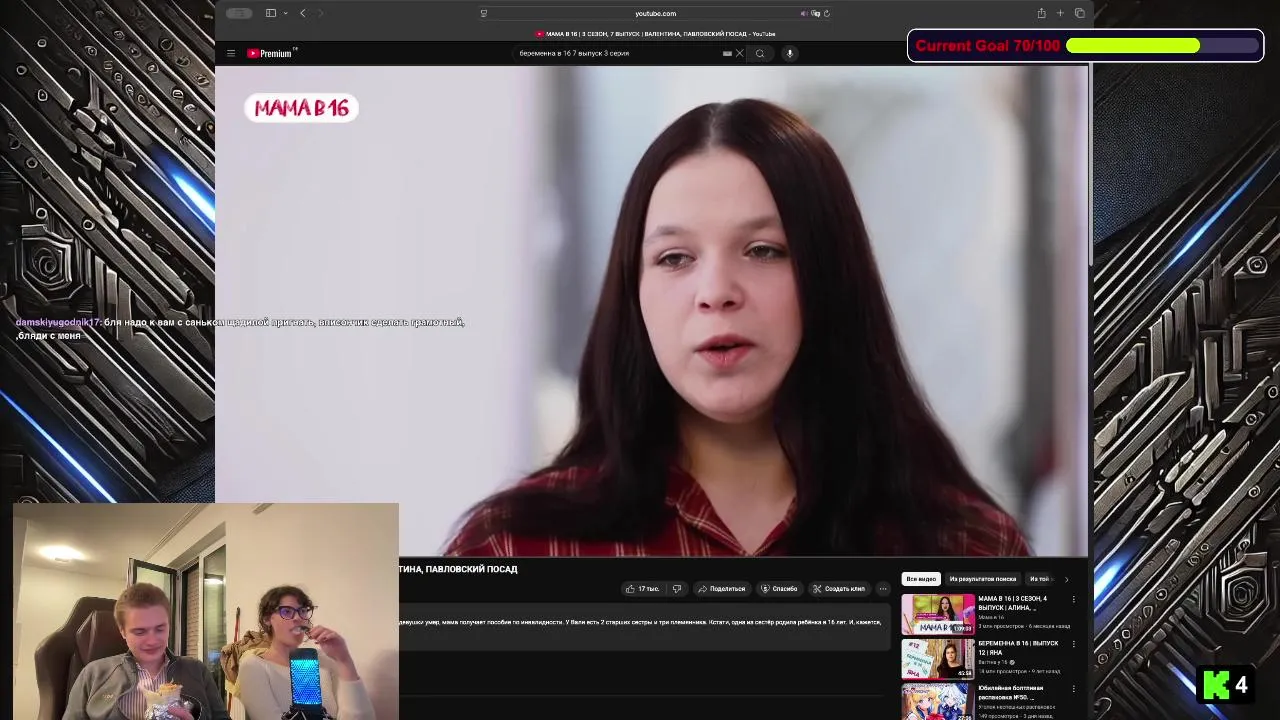Open options menu for Юбилейная распаковка video
The width and height of the screenshot is (1280, 720).
click(1074, 689)
